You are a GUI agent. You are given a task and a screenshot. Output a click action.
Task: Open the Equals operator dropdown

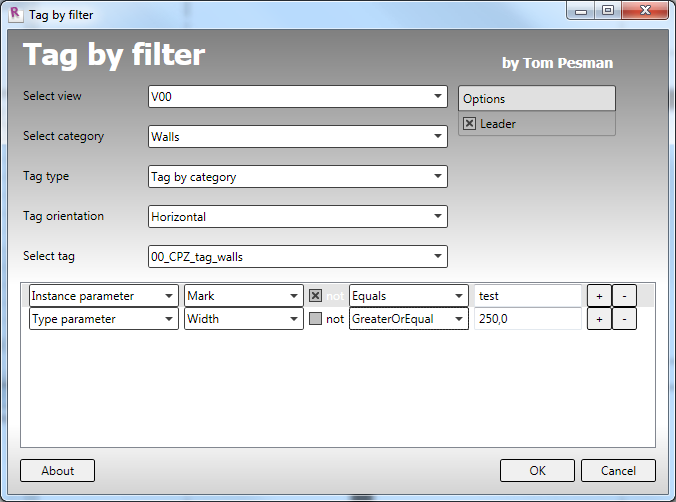pyautogui.click(x=409, y=296)
